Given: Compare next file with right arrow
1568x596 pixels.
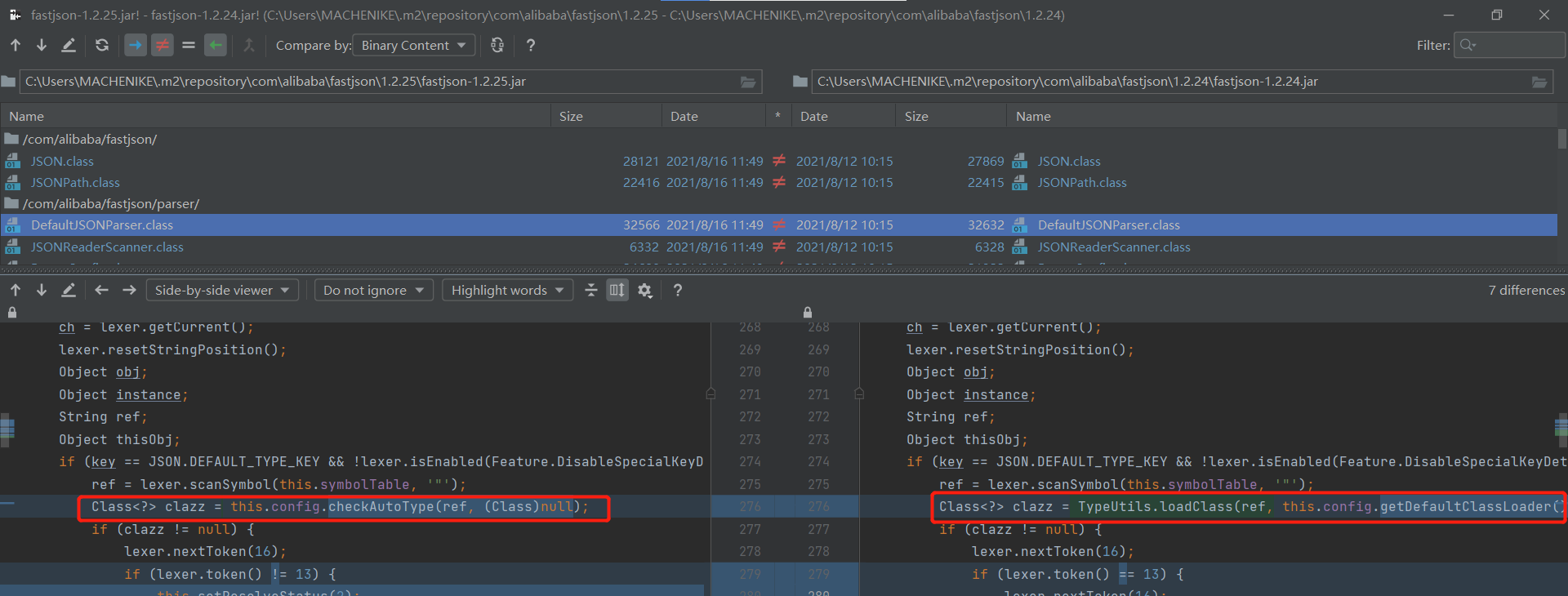Looking at the screenshot, I should coord(129,290).
